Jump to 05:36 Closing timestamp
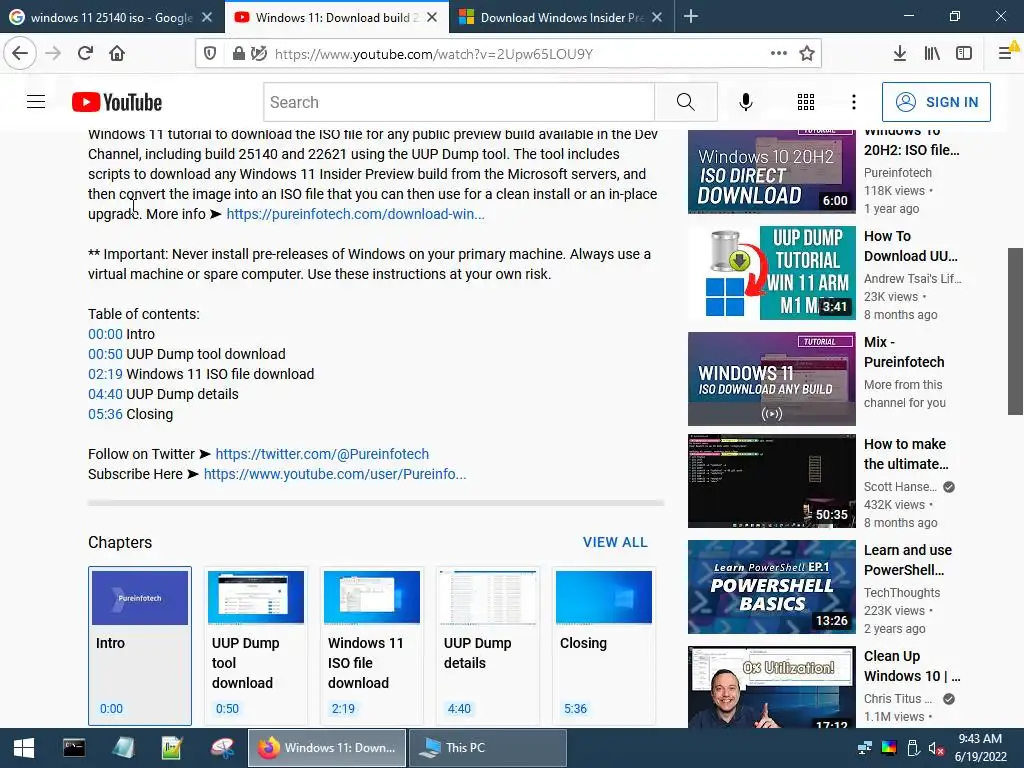The height and width of the screenshot is (768, 1024). click(x=105, y=414)
